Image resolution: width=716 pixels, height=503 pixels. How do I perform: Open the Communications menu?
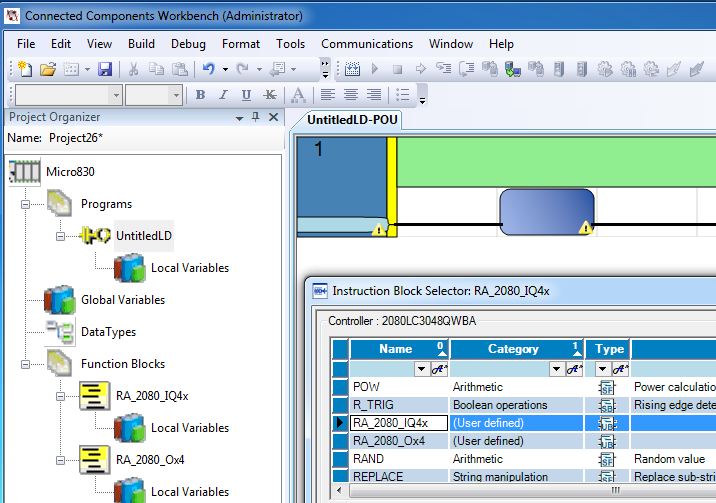366,44
